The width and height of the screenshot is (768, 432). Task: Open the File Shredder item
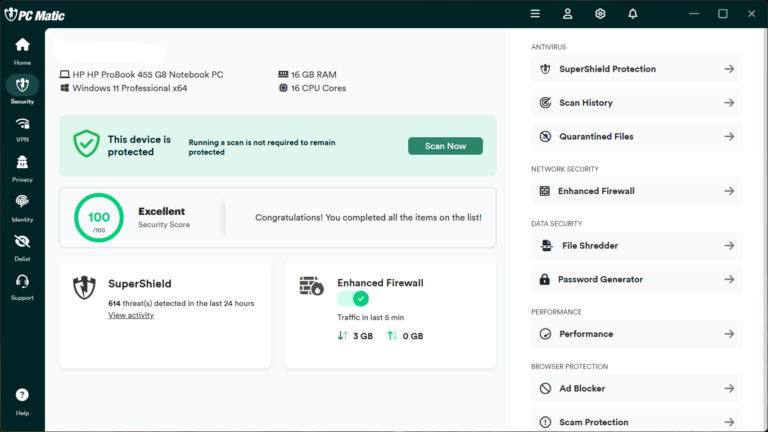coord(637,246)
